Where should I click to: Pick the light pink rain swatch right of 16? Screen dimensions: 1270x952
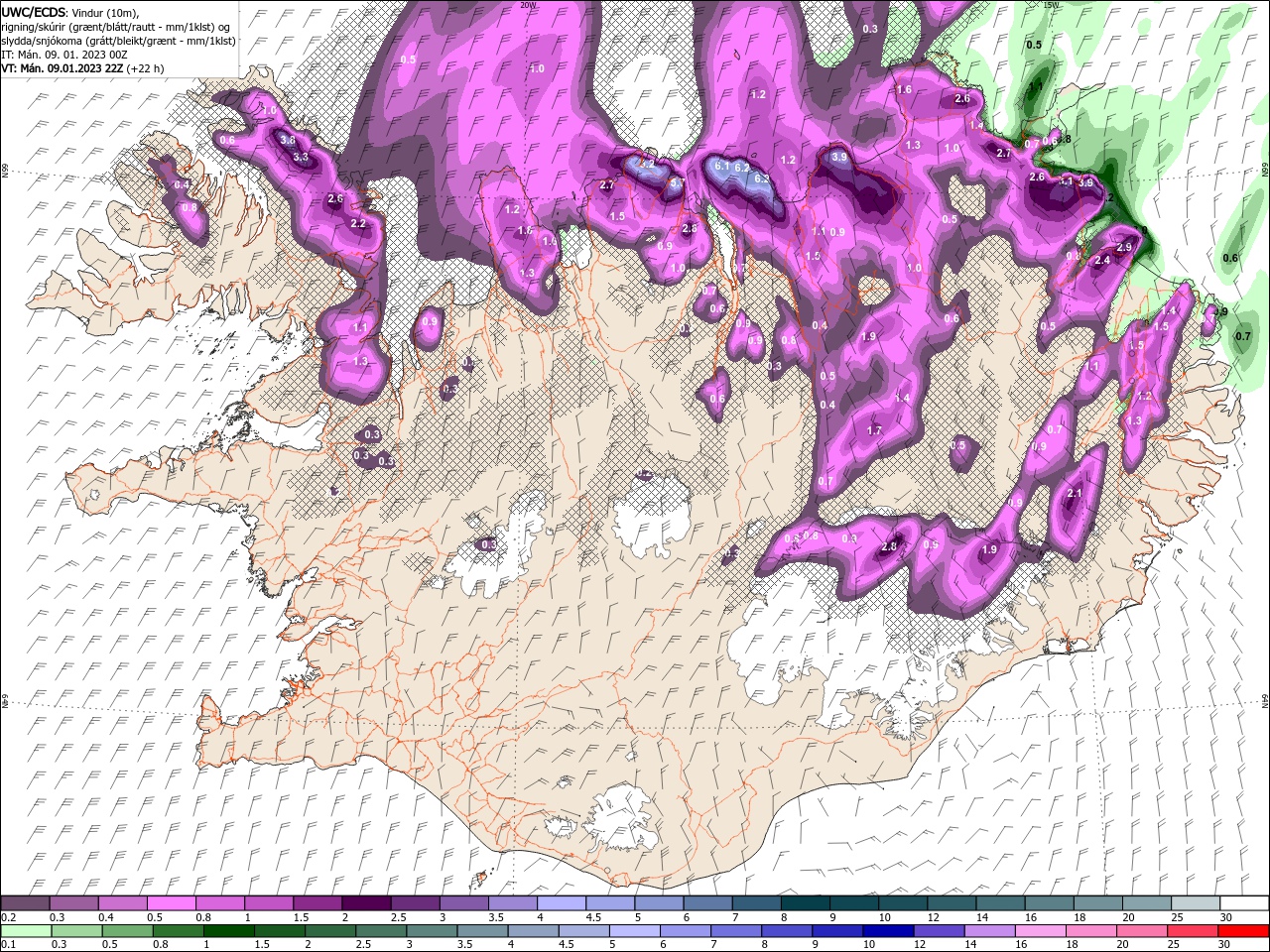pos(1041,931)
